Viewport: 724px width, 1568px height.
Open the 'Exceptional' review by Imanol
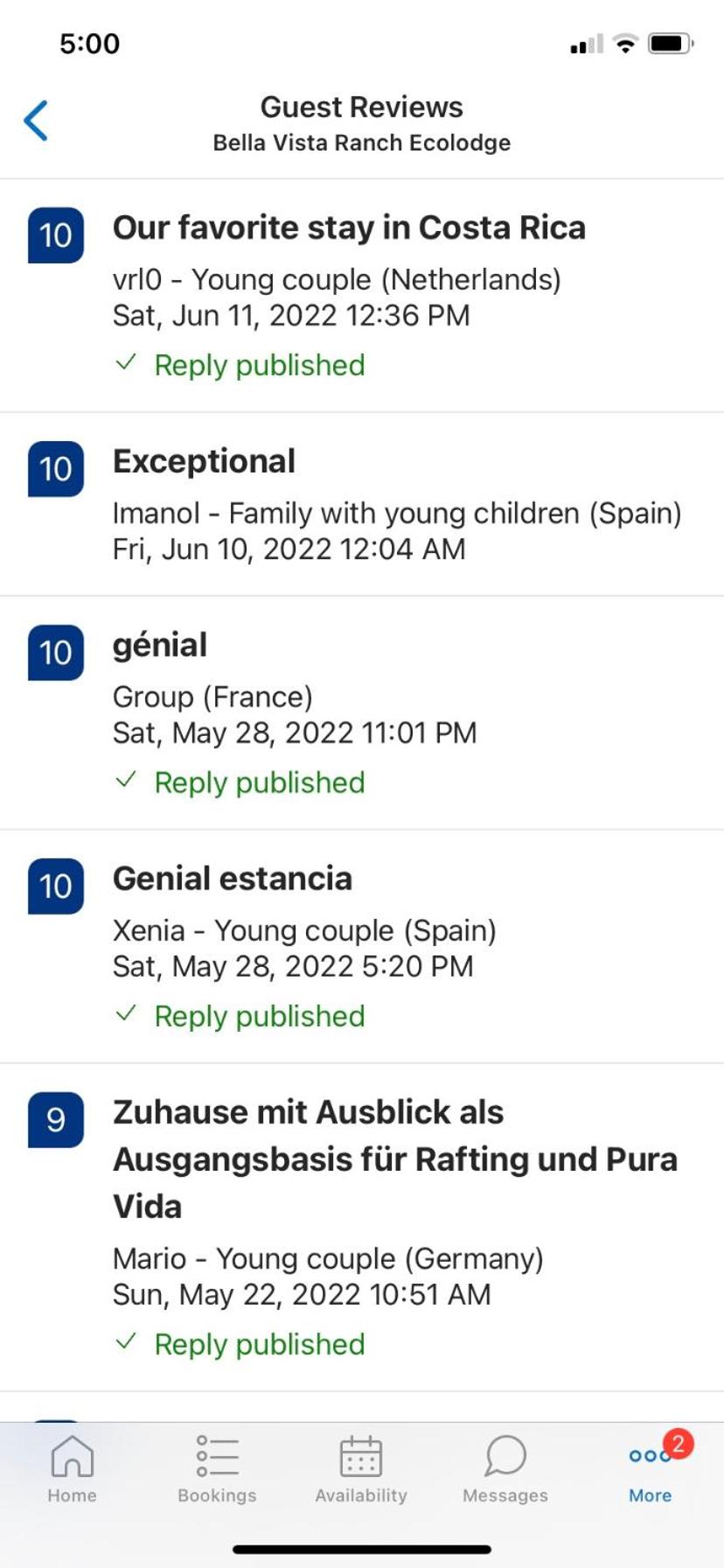tap(204, 462)
